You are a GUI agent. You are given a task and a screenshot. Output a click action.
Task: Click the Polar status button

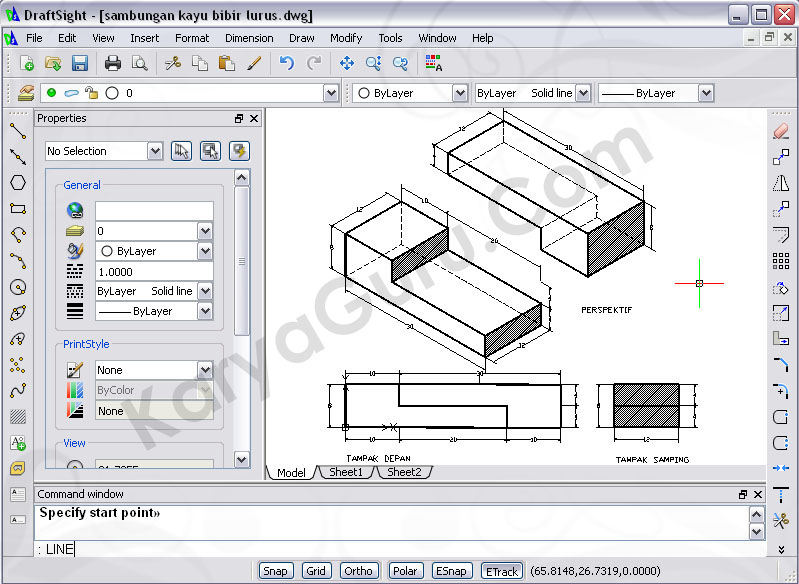click(x=404, y=571)
